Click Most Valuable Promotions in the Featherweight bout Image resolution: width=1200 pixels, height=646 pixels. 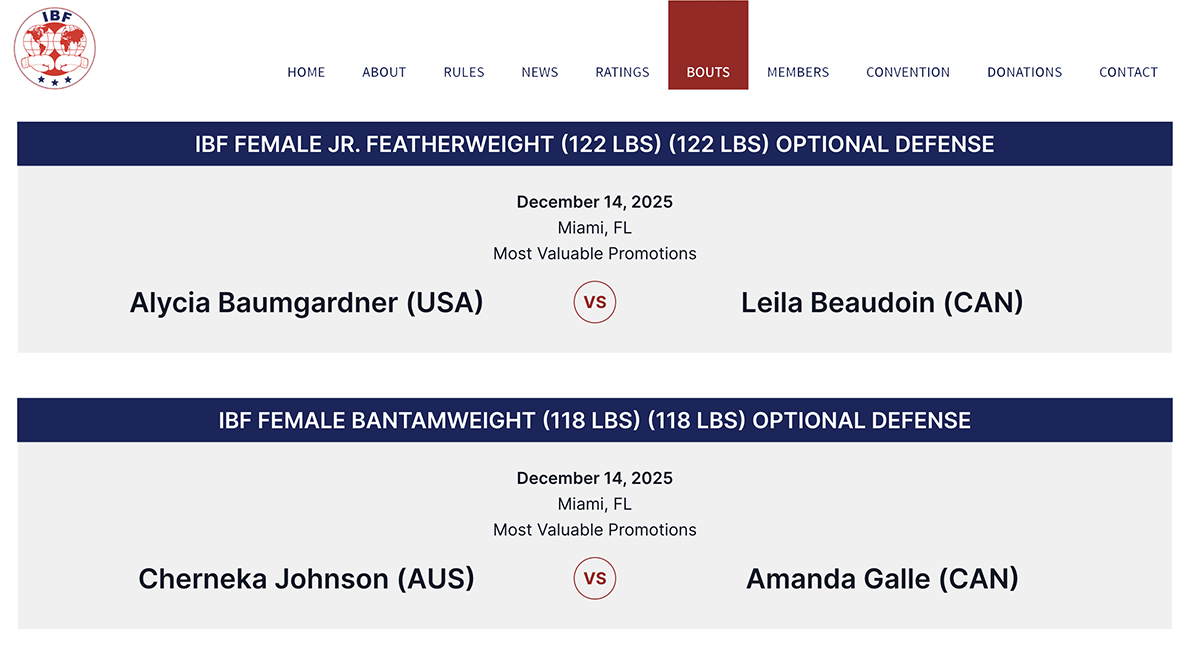tap(595, 253)
